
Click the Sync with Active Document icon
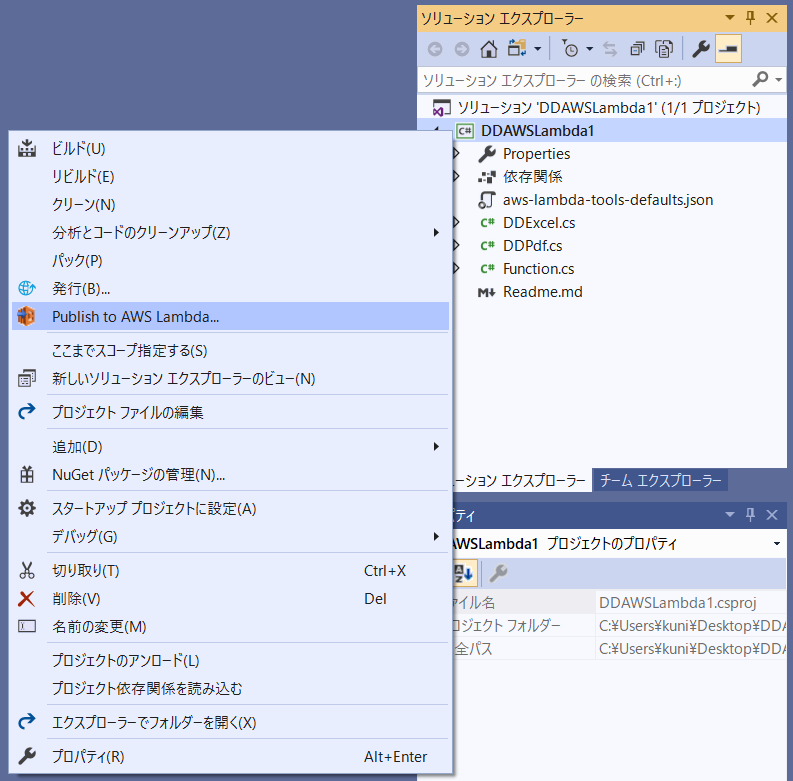tap(610, 49)
